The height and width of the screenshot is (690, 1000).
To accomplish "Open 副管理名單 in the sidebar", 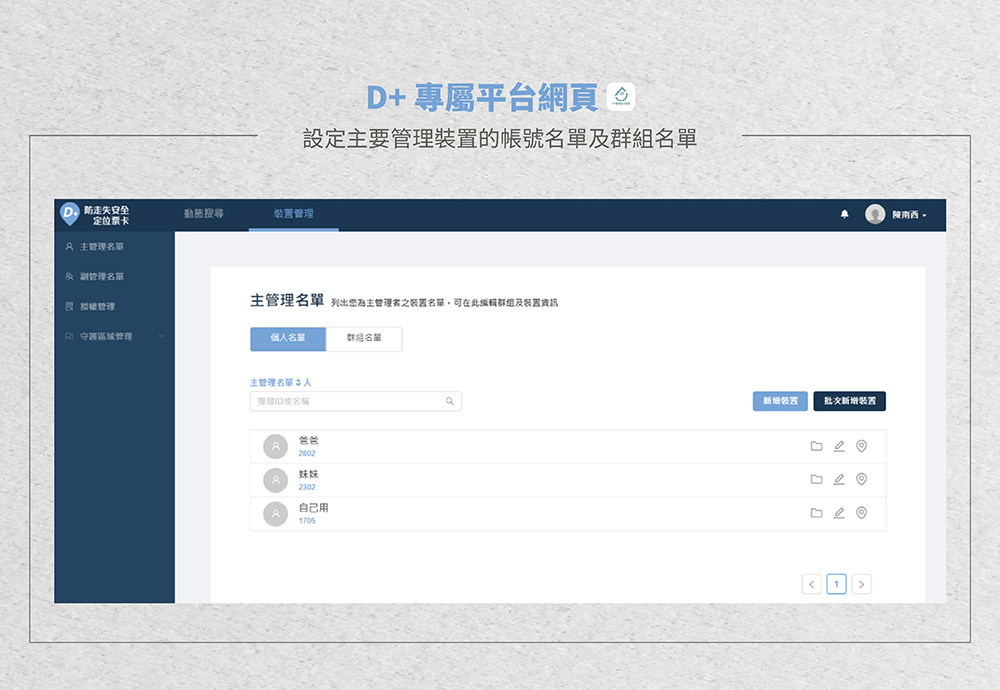I will [x=102, y=277].
